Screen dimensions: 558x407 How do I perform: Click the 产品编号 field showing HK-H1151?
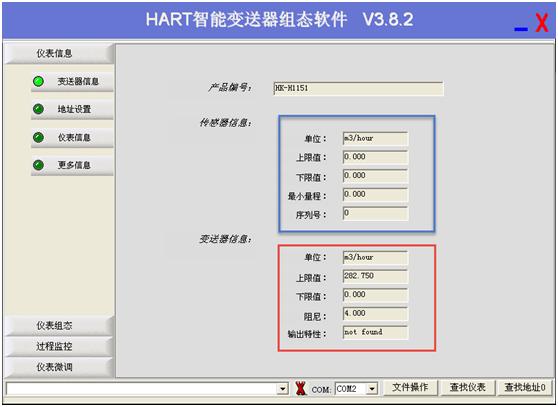click(x=358, y=88)
